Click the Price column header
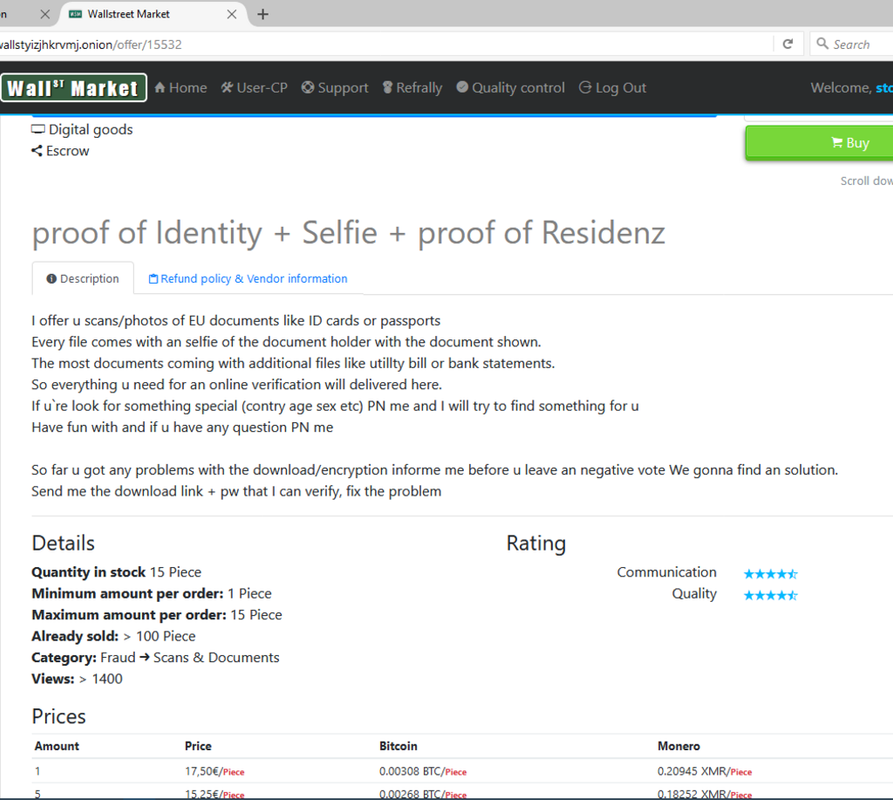This screenshot has height=800, width=893. (x=198, y=746)
